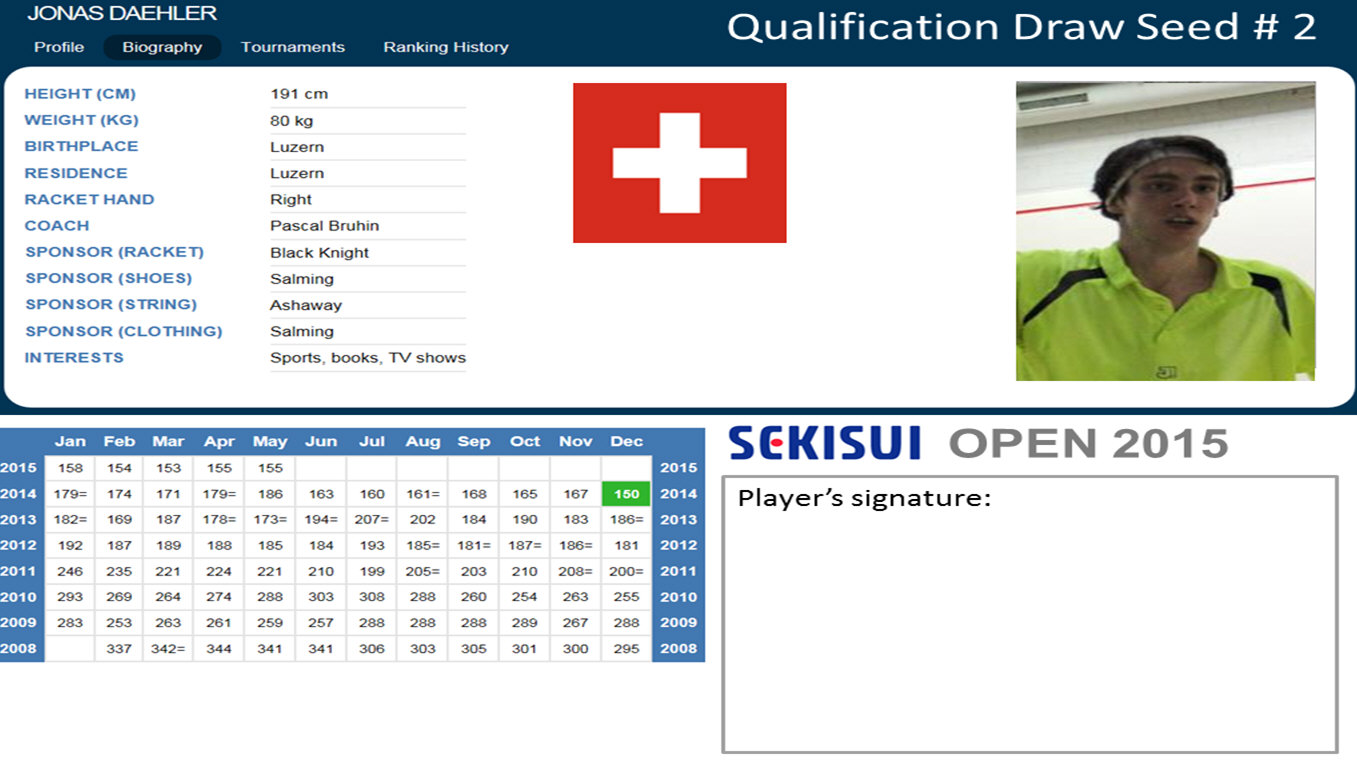
Task: Click the INTERESTS label
Action: pos(74,357)
